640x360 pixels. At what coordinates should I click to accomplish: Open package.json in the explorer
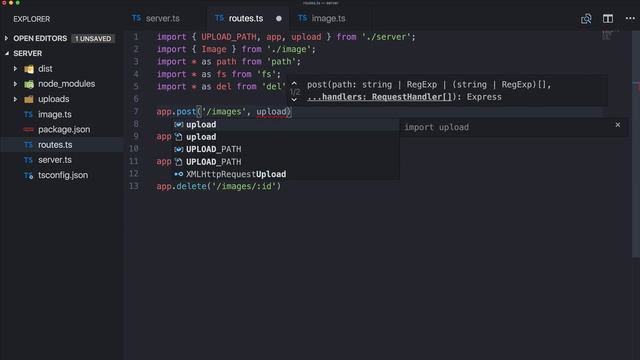(64, 129)
